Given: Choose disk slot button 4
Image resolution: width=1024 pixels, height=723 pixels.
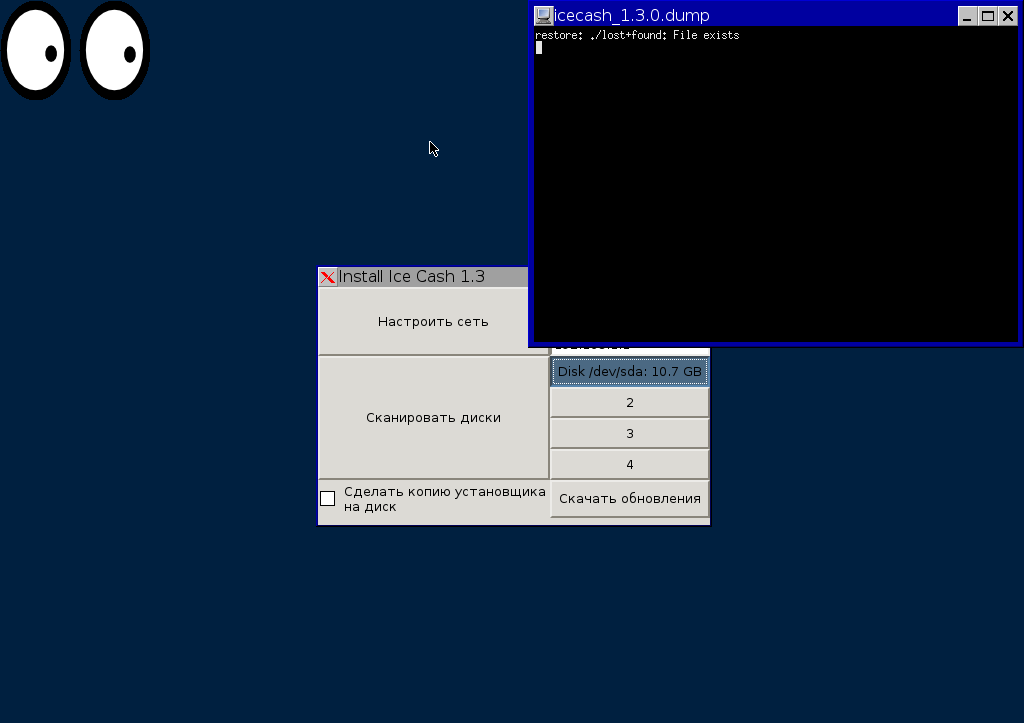Looking at the screenshot, I should 630,464.
